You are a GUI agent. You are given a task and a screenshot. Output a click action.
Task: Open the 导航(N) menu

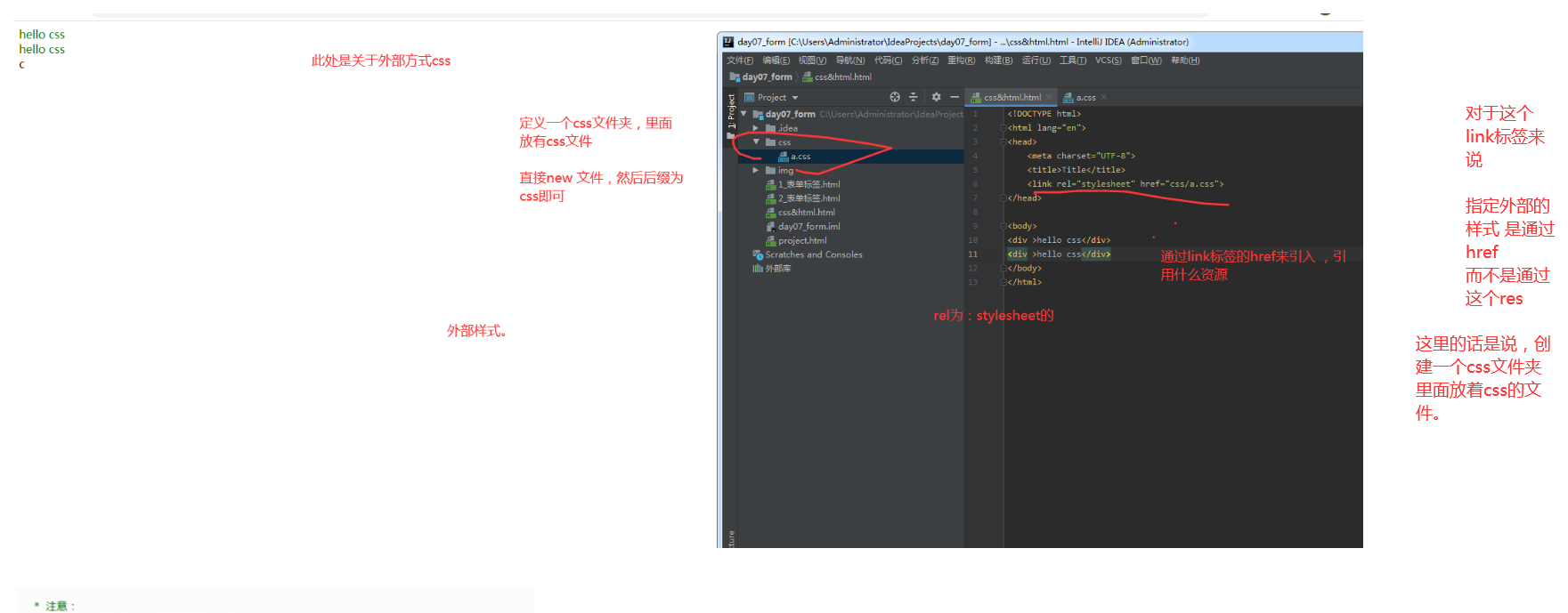click(x=850, y=60)
